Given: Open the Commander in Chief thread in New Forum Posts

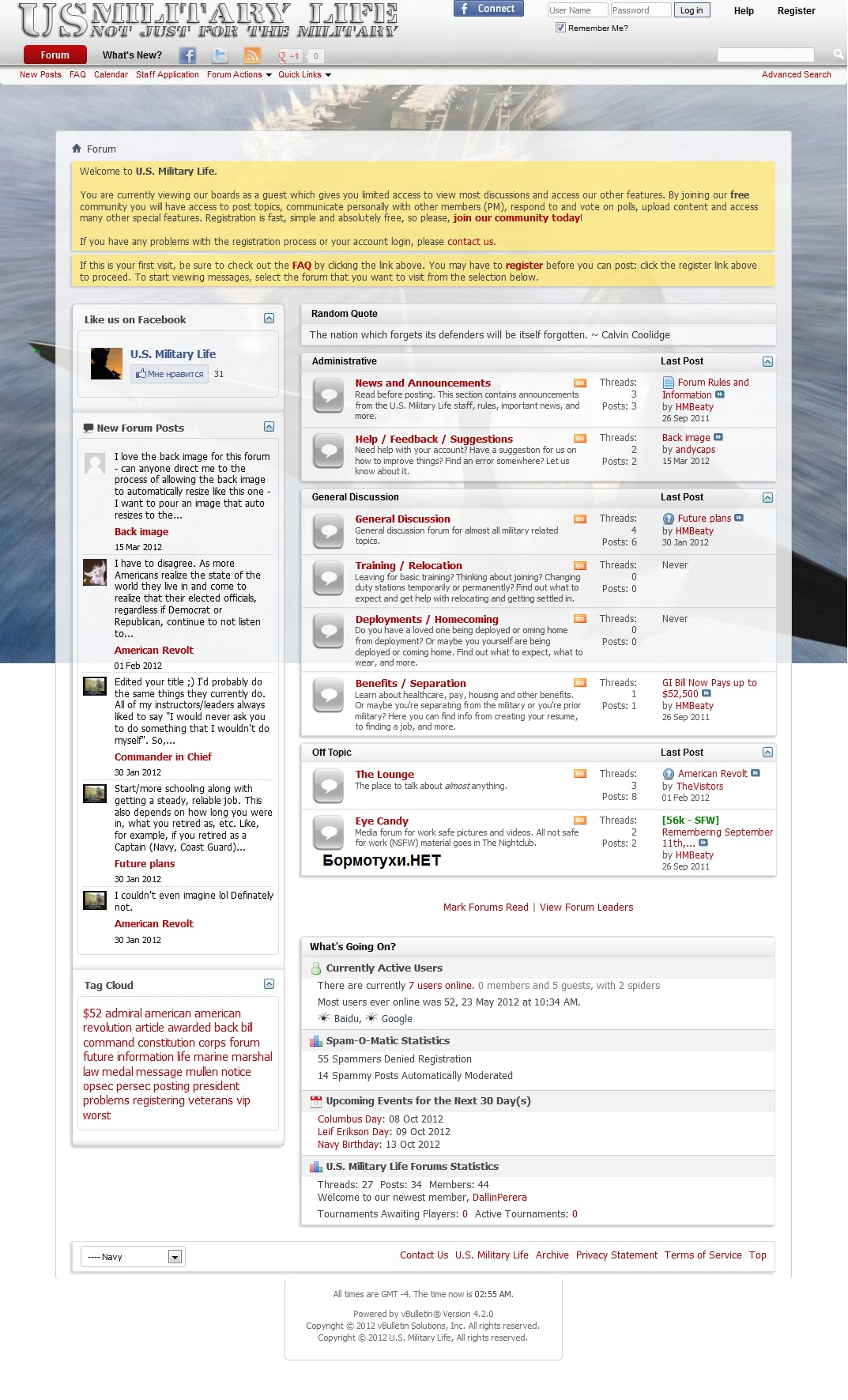Looking at the screenshot, I should point(163,757).
